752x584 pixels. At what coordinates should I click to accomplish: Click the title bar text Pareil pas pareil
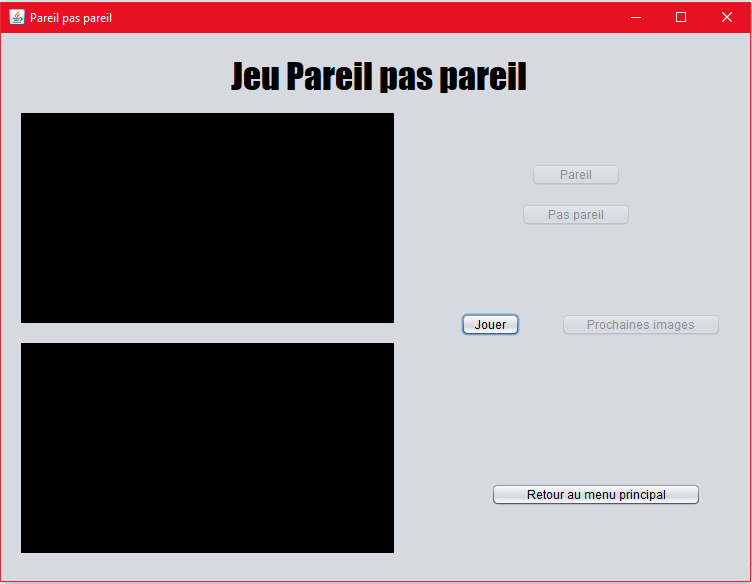click(71, 18)
